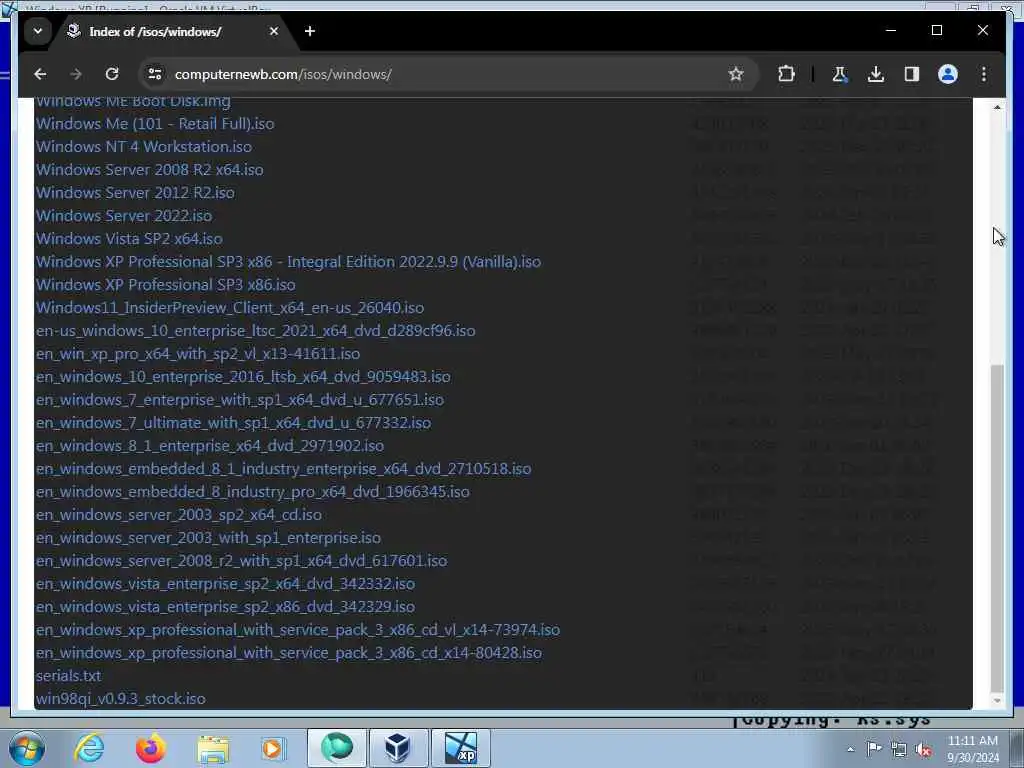
Task: Open the Downloads tray icon
Action: tap(876, 74)
